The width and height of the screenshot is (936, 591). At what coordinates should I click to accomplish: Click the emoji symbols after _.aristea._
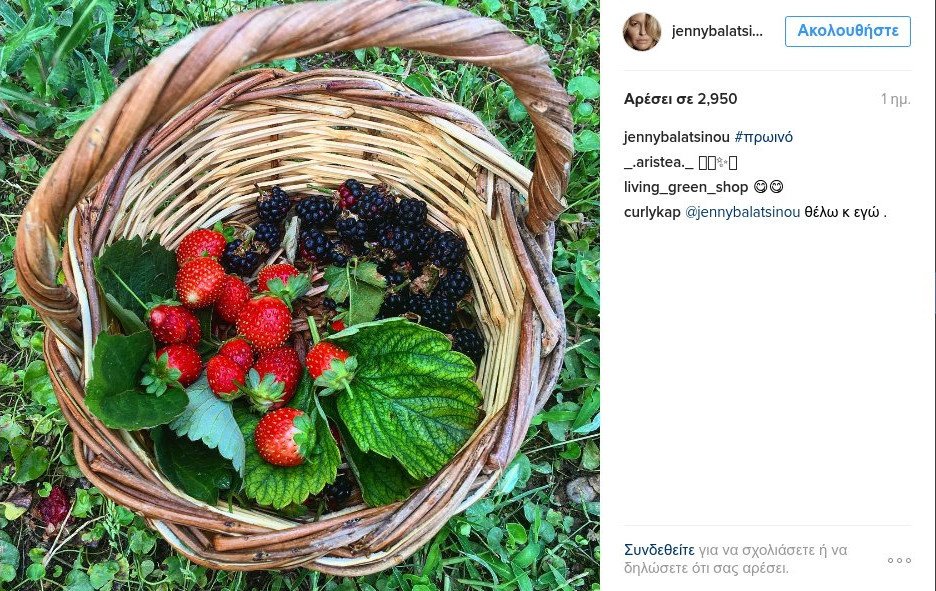pyautogui.click(x=718, y=162)
